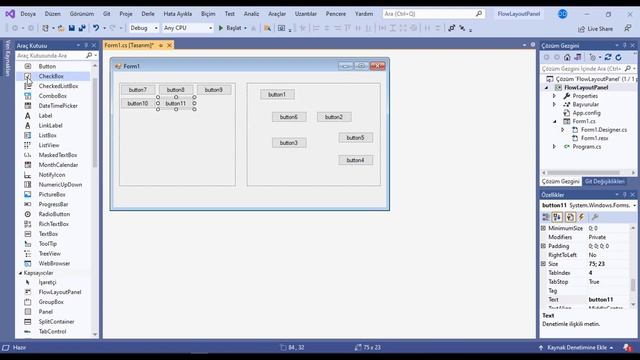Click Kaynak Denetimine Ekle in status bar
Image resolution: width=640 pixels, height=360 pixels.
click(x=576, y=348)
